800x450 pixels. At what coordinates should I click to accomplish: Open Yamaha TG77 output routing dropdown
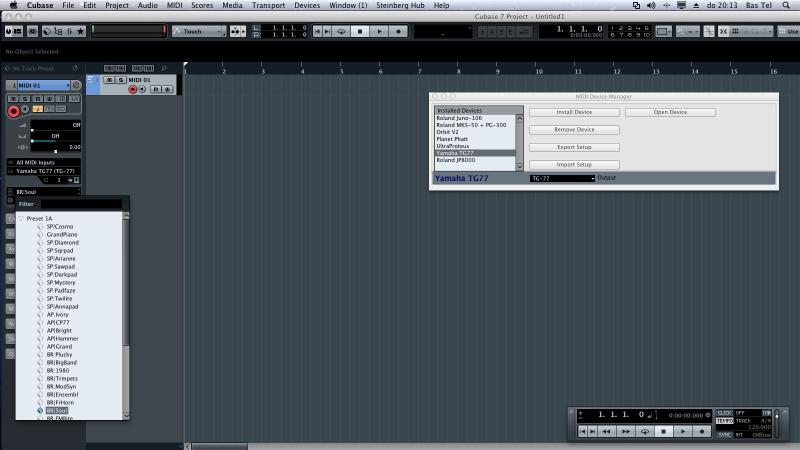coord(43,171)
